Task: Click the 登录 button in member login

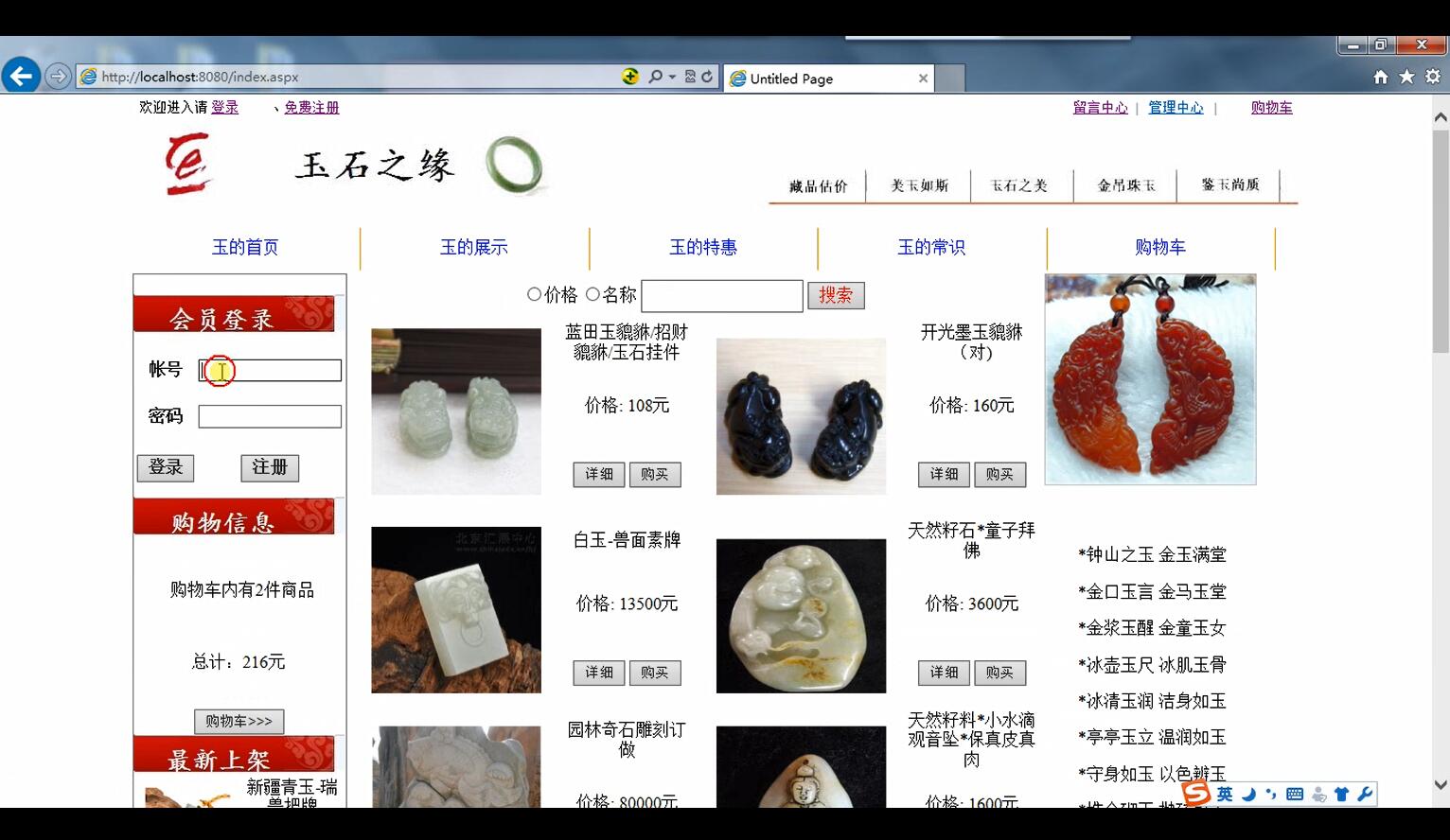Action: click(166, 467)
